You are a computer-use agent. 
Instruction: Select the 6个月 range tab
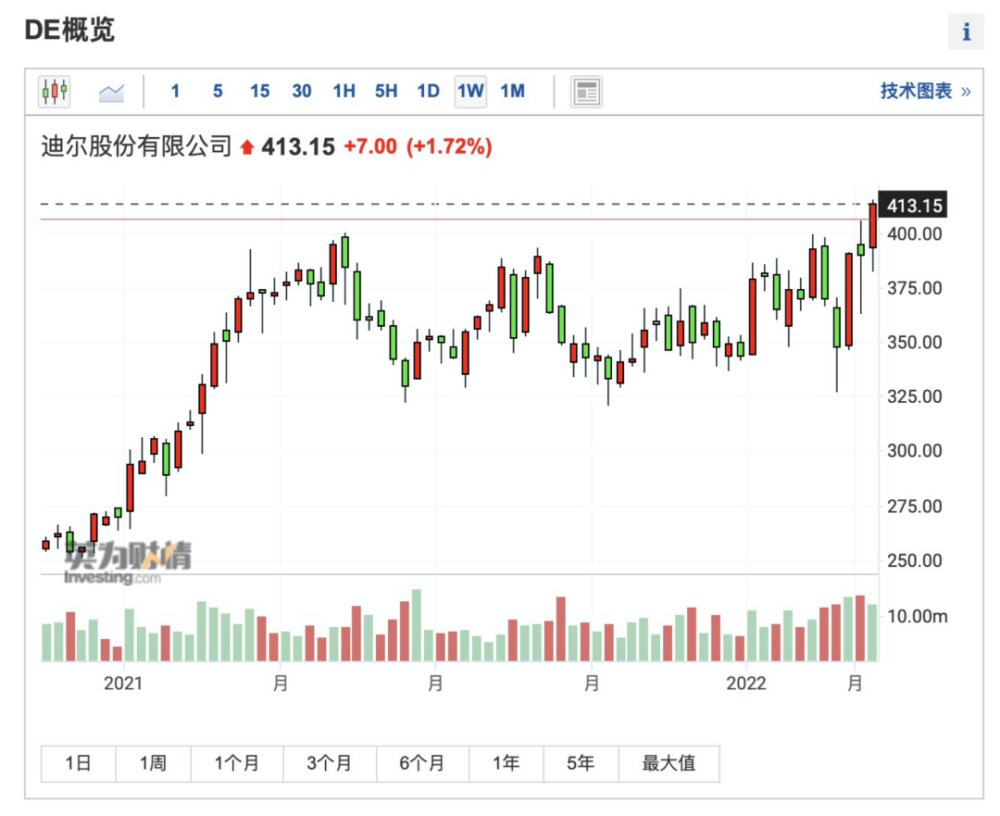pos(422,764)
